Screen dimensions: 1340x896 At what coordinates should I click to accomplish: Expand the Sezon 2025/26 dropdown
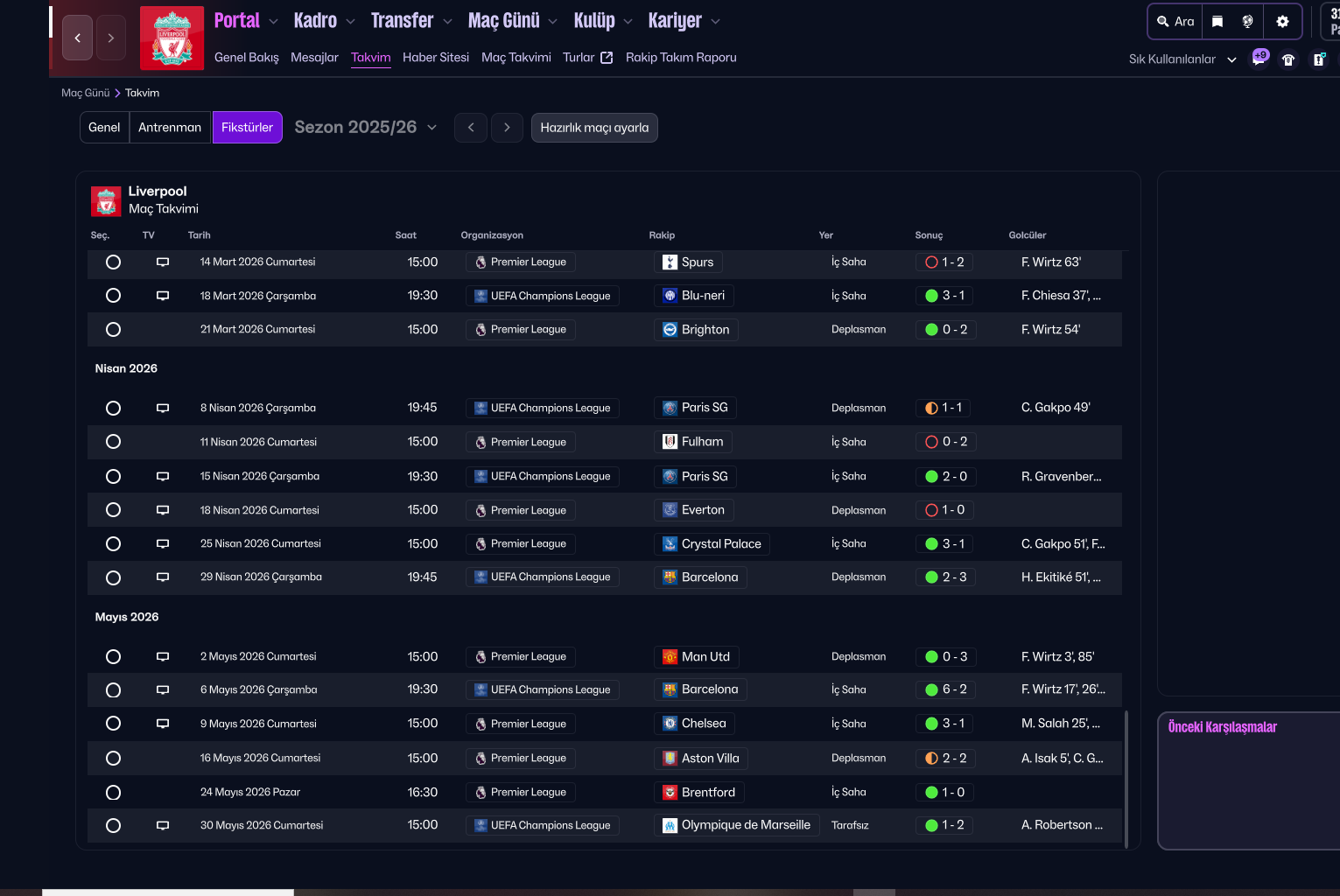366,128
